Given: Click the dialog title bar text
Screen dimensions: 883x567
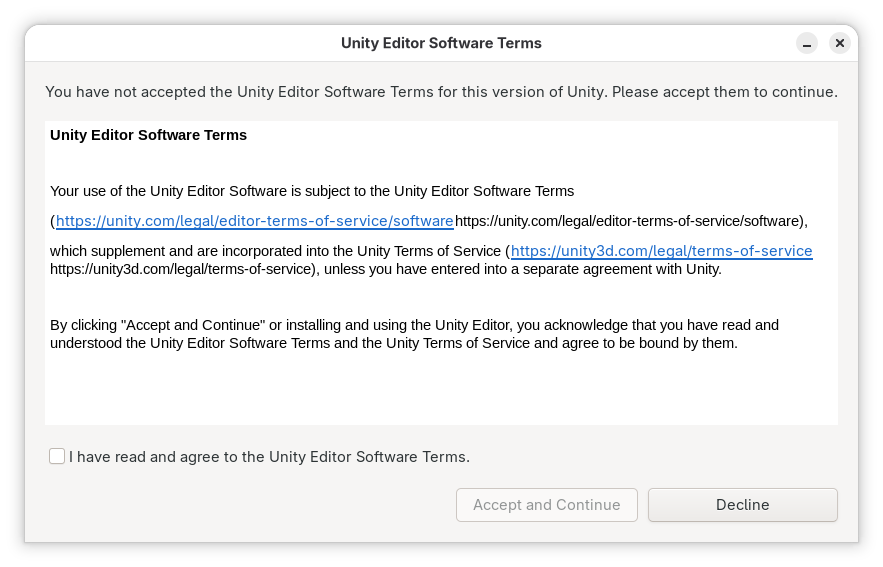Looking at the screenshot, I should [441, 43].
